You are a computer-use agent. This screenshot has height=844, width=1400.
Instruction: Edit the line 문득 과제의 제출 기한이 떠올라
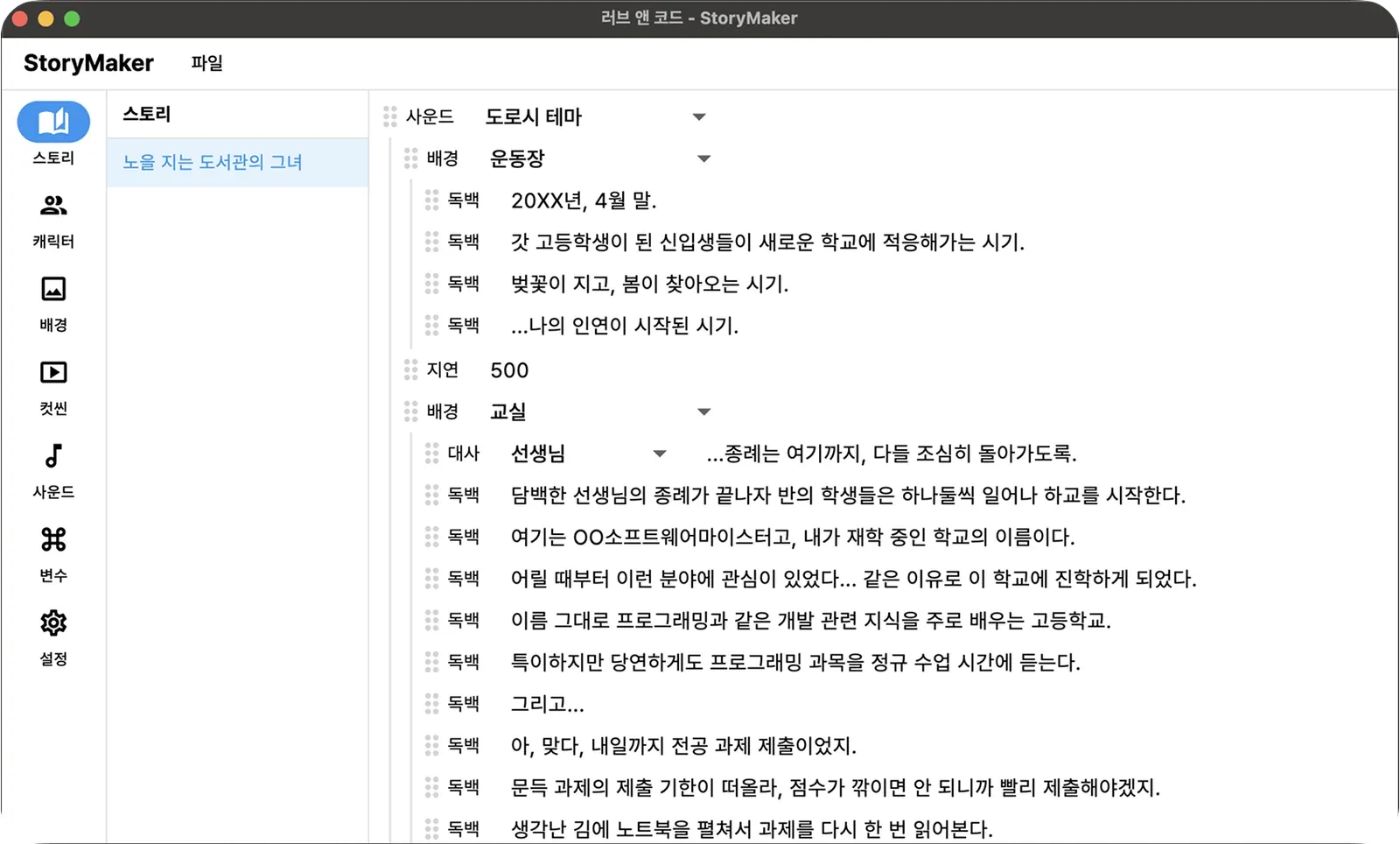click(x=836, y=787)
